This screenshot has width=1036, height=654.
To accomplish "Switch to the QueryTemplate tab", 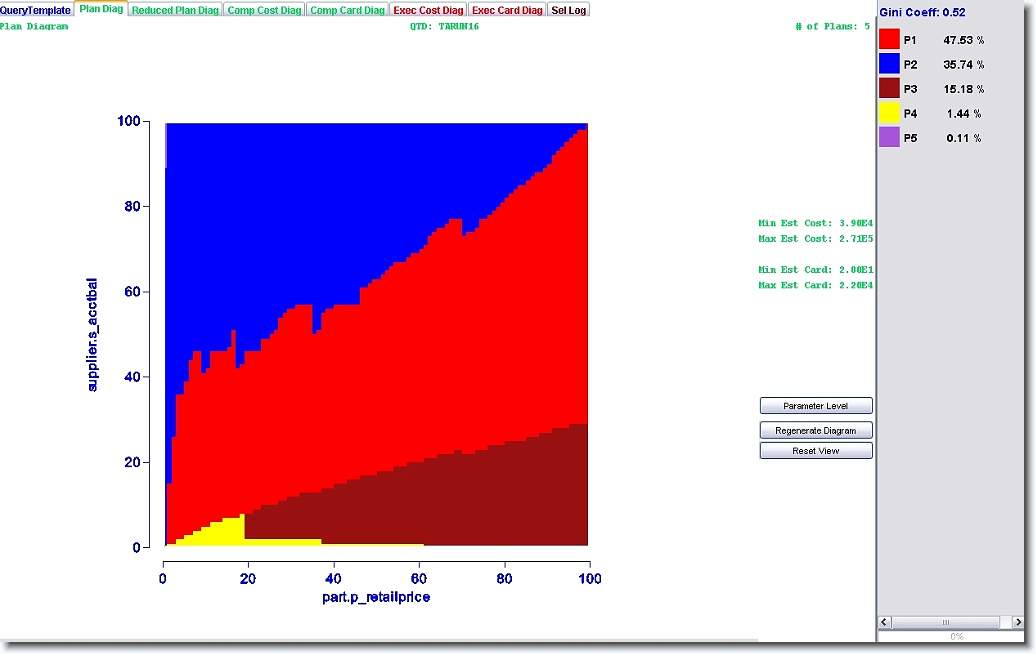I will click(36, 10).
